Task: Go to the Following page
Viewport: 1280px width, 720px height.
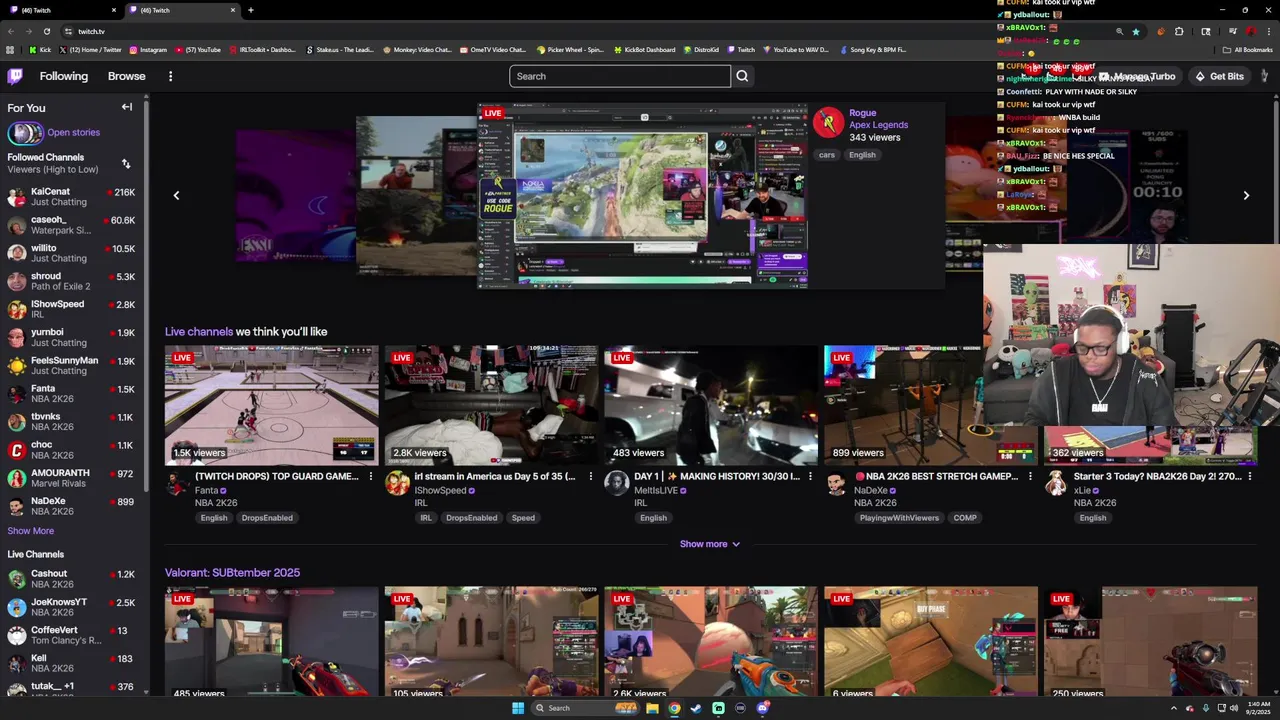Action: pos(64,76)
